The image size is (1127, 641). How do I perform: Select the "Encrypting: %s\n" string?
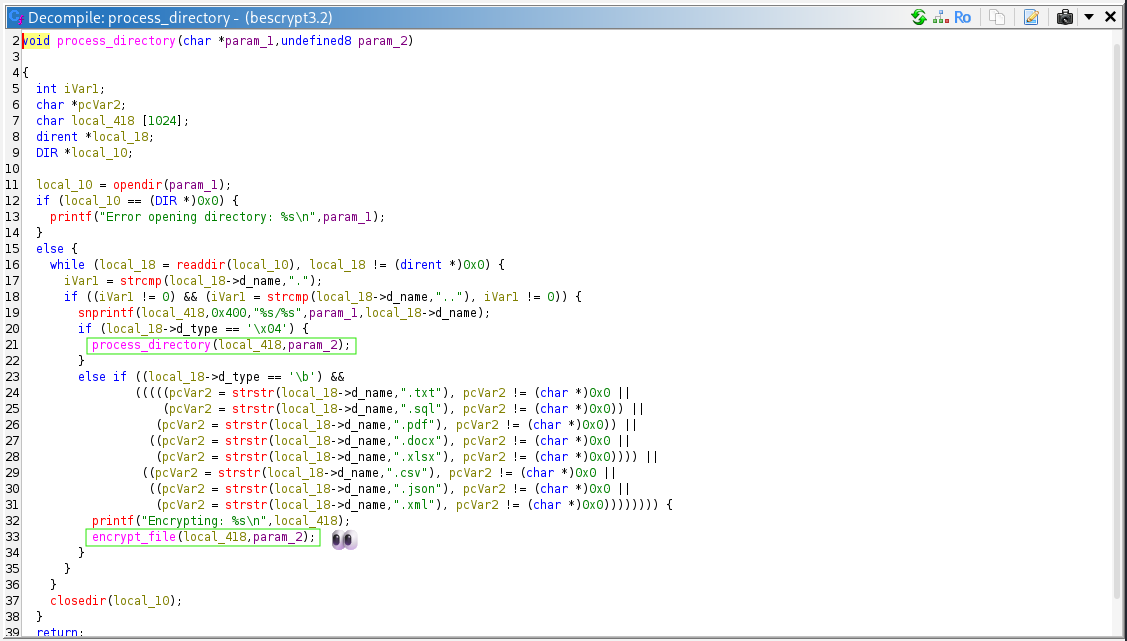pyautogui.click(x=204, y=521)
